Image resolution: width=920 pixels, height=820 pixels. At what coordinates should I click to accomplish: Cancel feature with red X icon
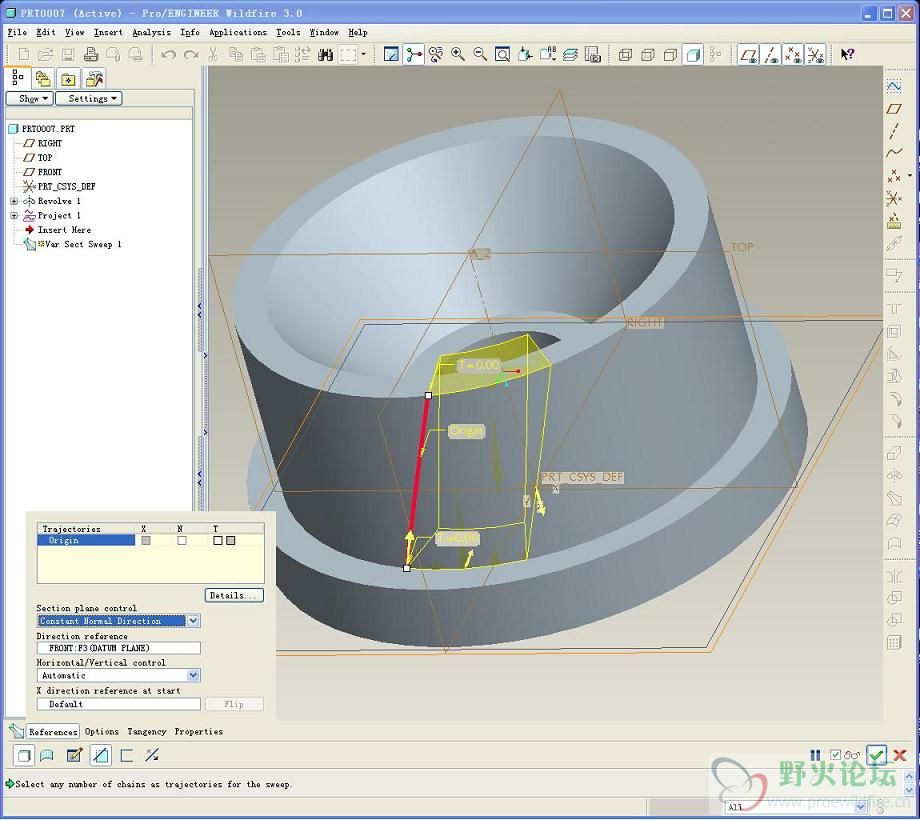(899, 755)
